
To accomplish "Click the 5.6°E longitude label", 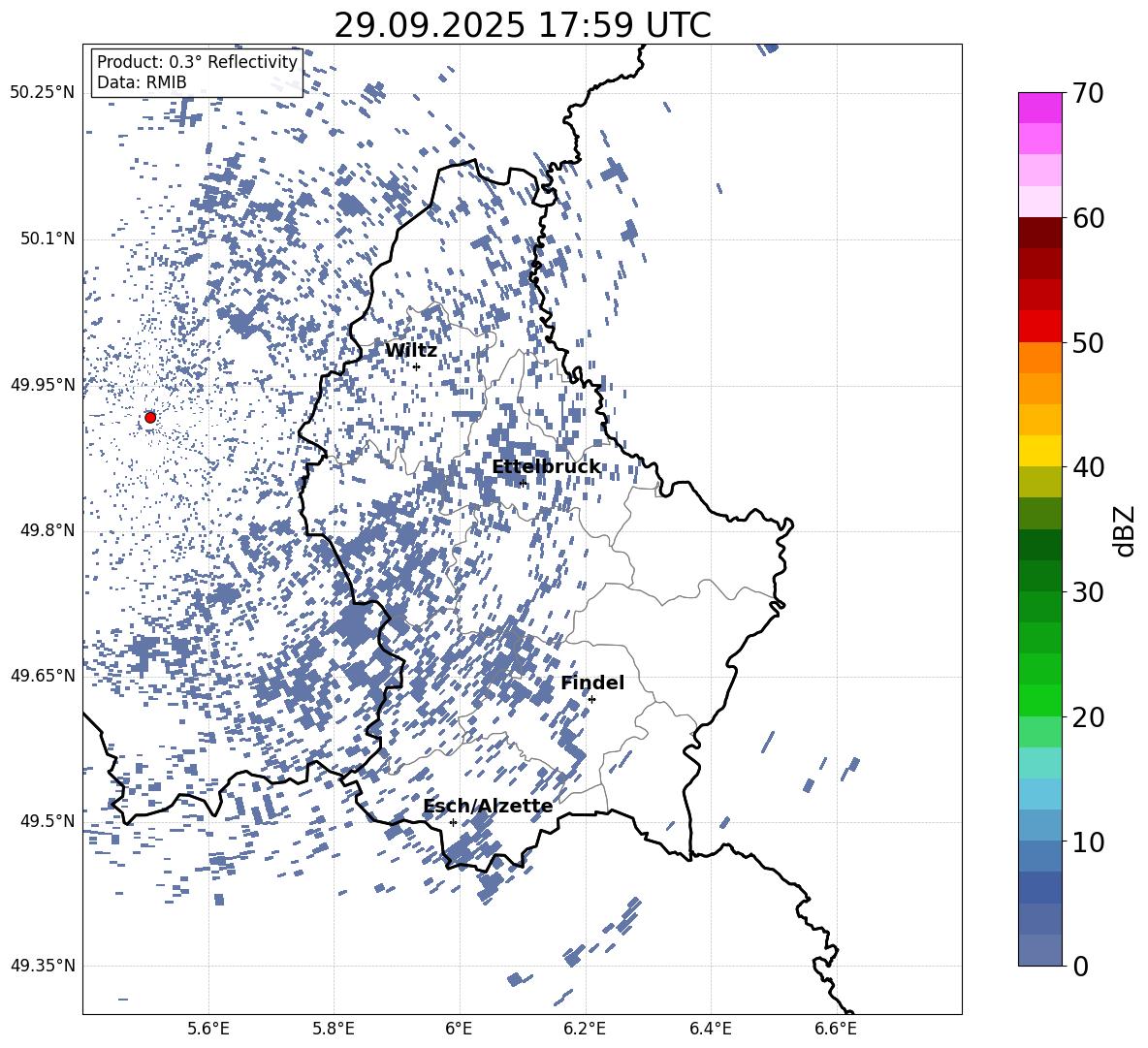I will coord(207,1029).
